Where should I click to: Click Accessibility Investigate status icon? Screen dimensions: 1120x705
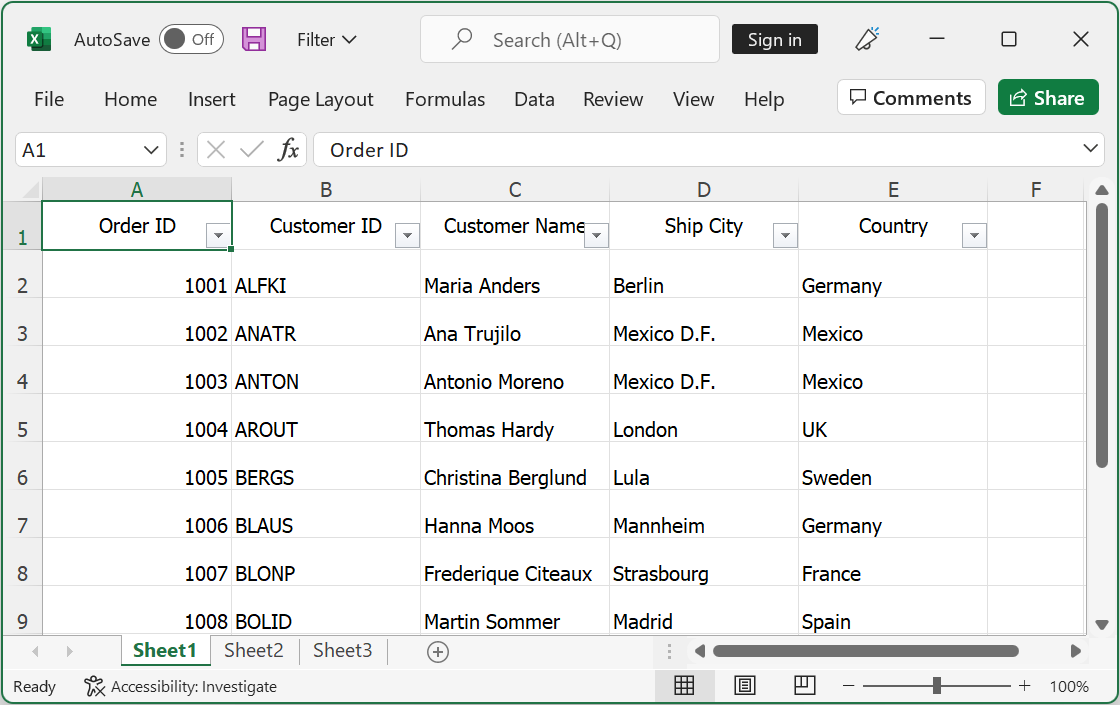point(94,686)
